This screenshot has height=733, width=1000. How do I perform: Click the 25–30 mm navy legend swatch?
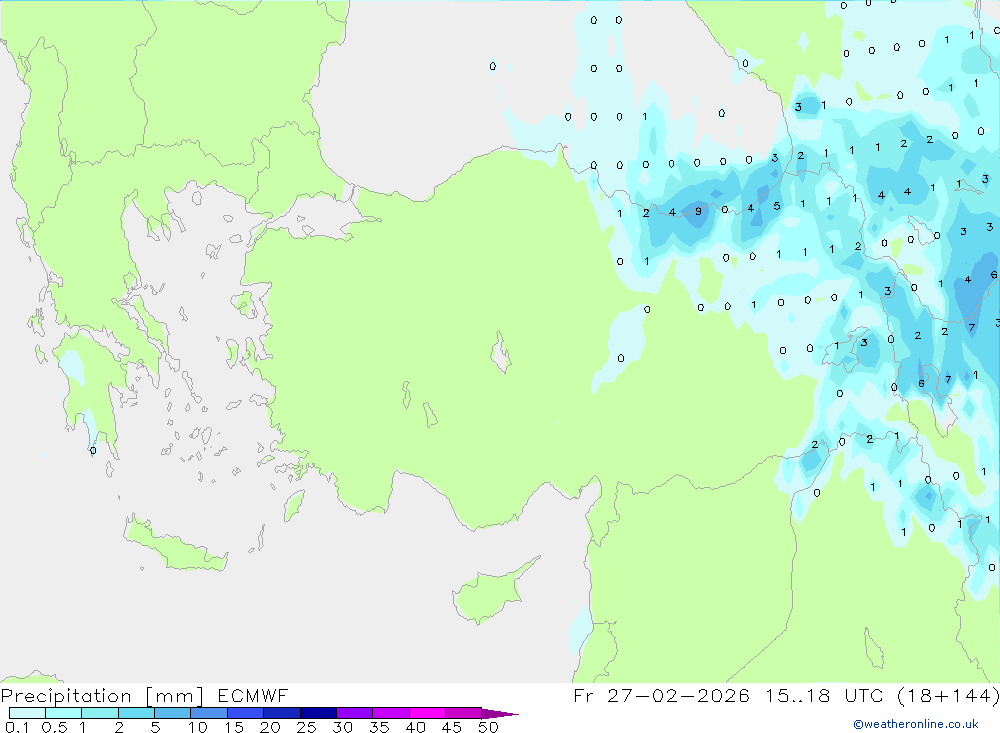click(x=318, y=713)
